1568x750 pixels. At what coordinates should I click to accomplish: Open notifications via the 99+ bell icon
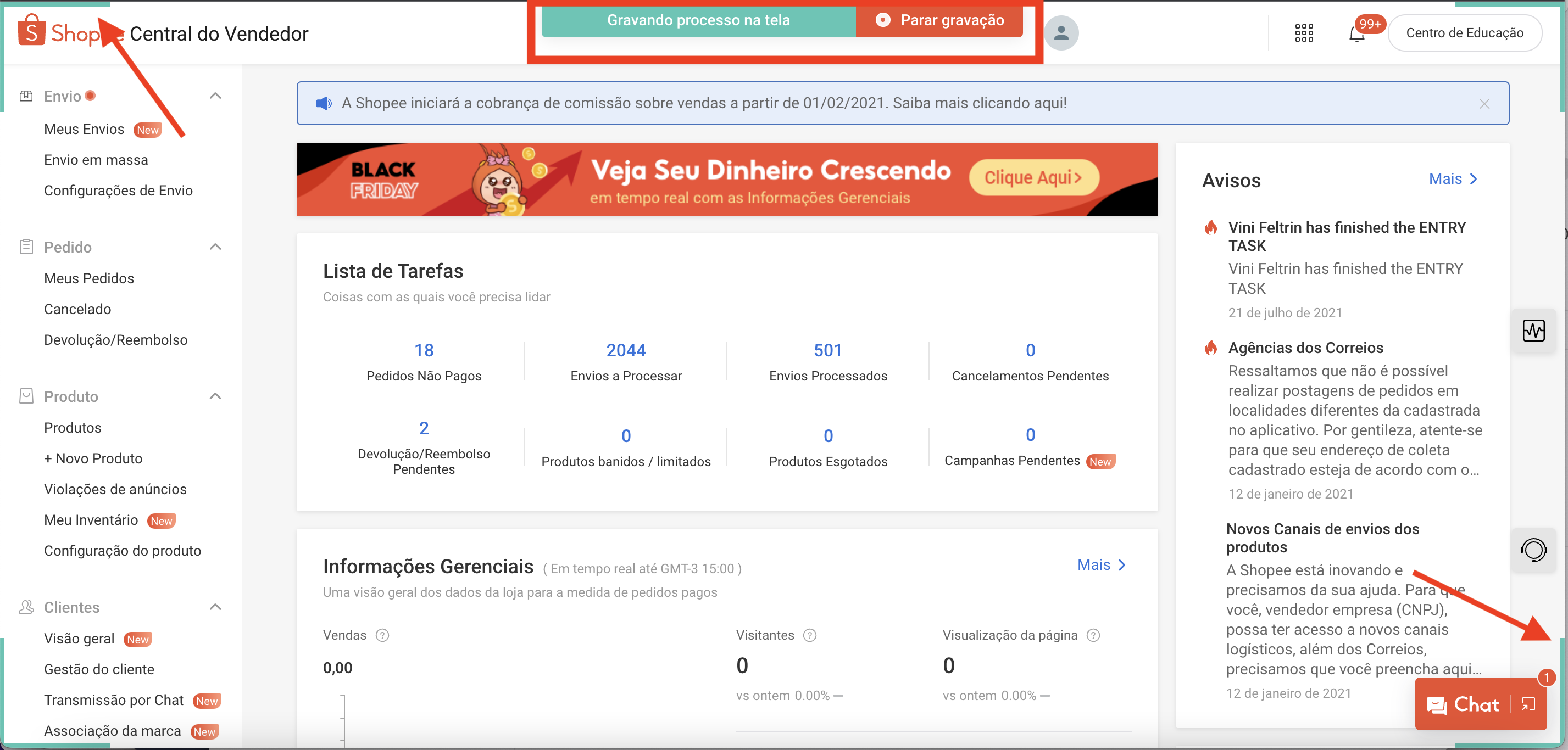coord(1358,33)
